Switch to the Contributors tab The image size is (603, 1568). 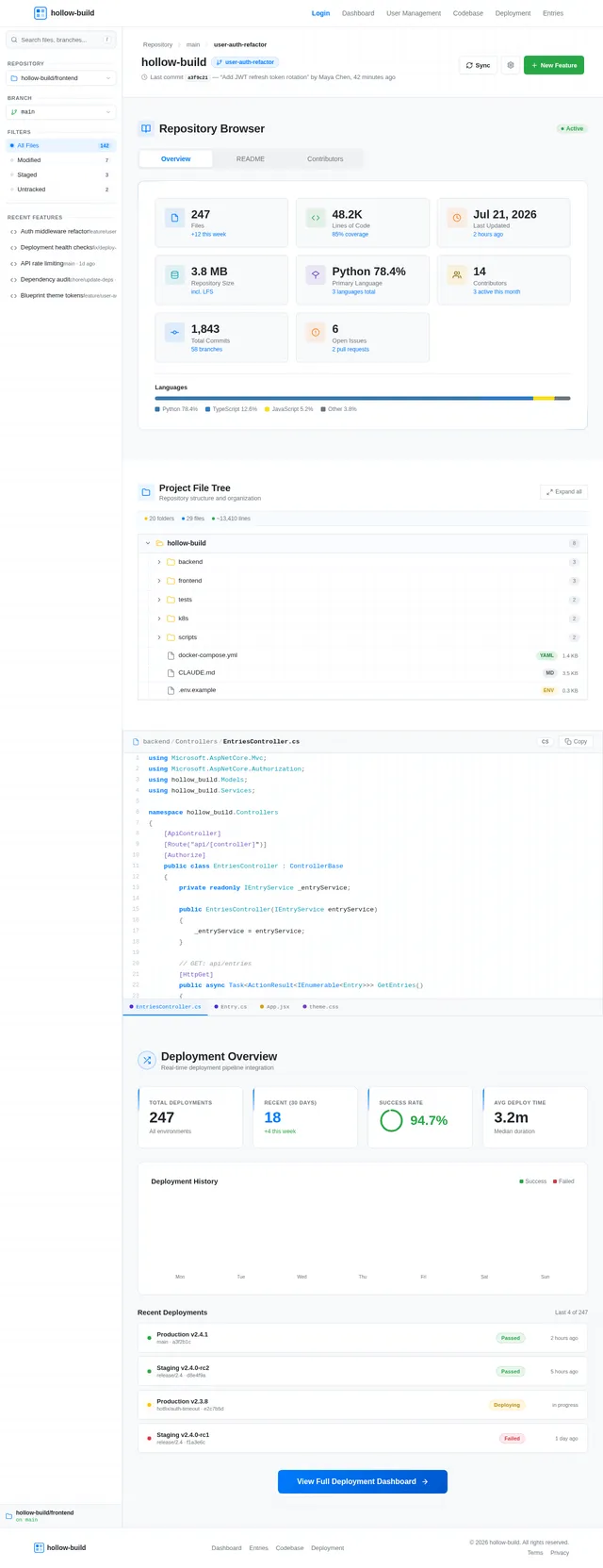coord(325,159)
